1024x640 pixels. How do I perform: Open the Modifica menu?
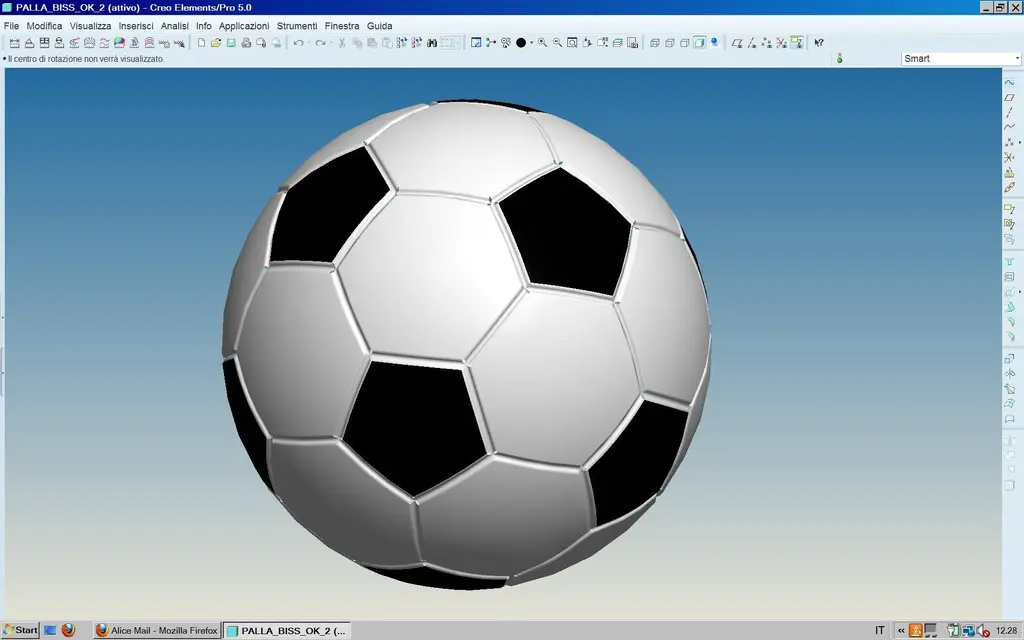44,26
